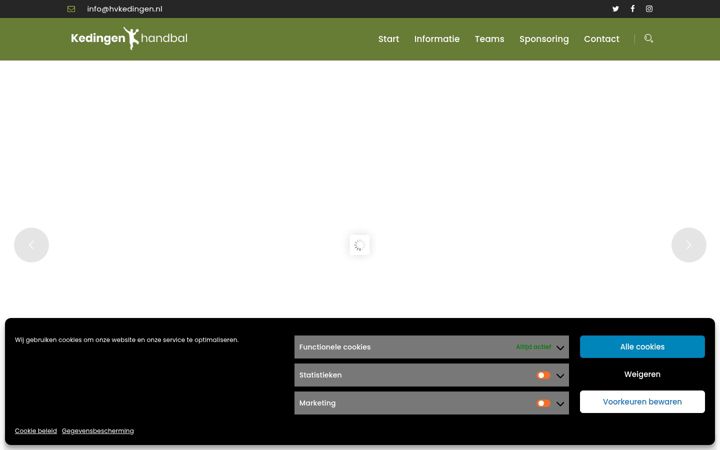Enable the Marketing cookies toggle

(x=543, y=404)
